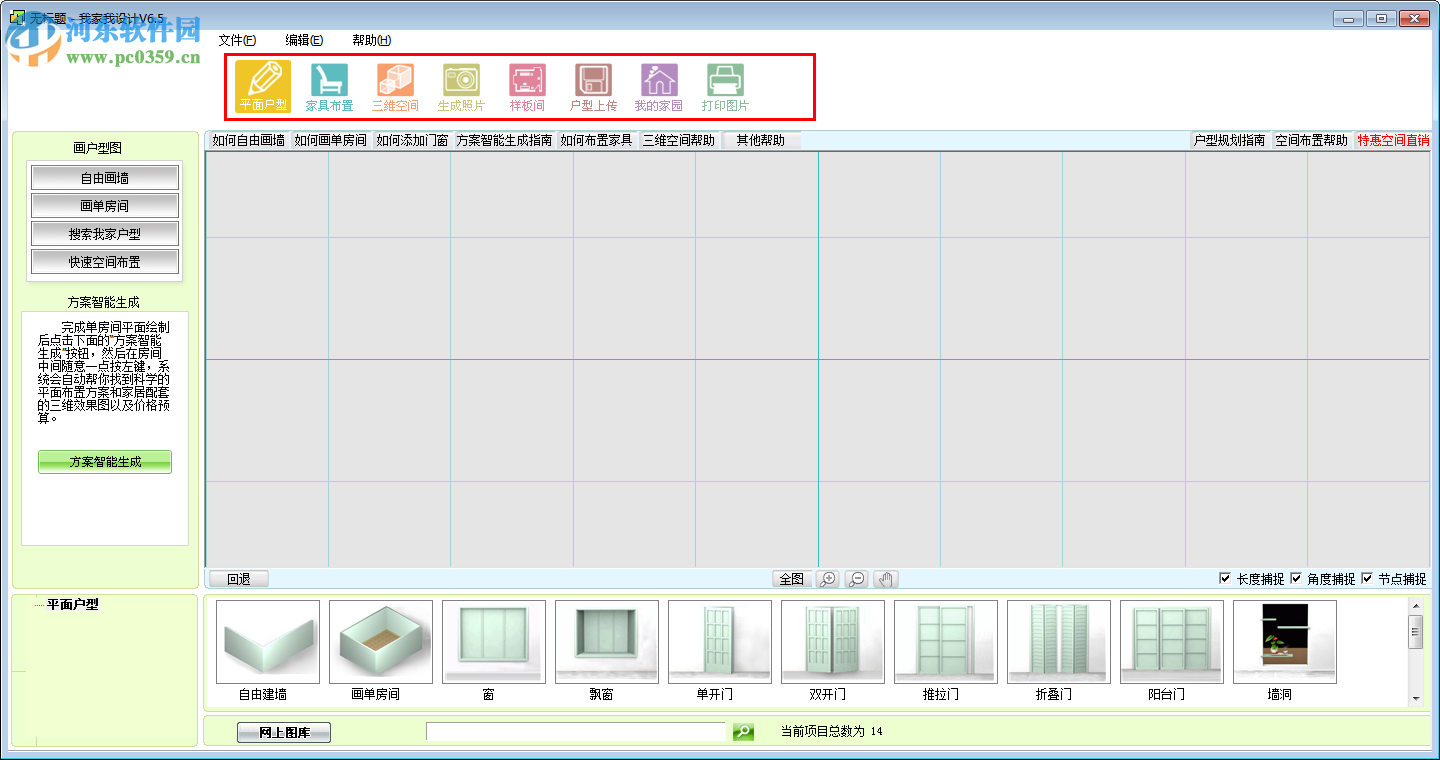Toggle the 角度捕捉 checkbox
The image size is (1440, 760).
click(x=1296, y=578)
